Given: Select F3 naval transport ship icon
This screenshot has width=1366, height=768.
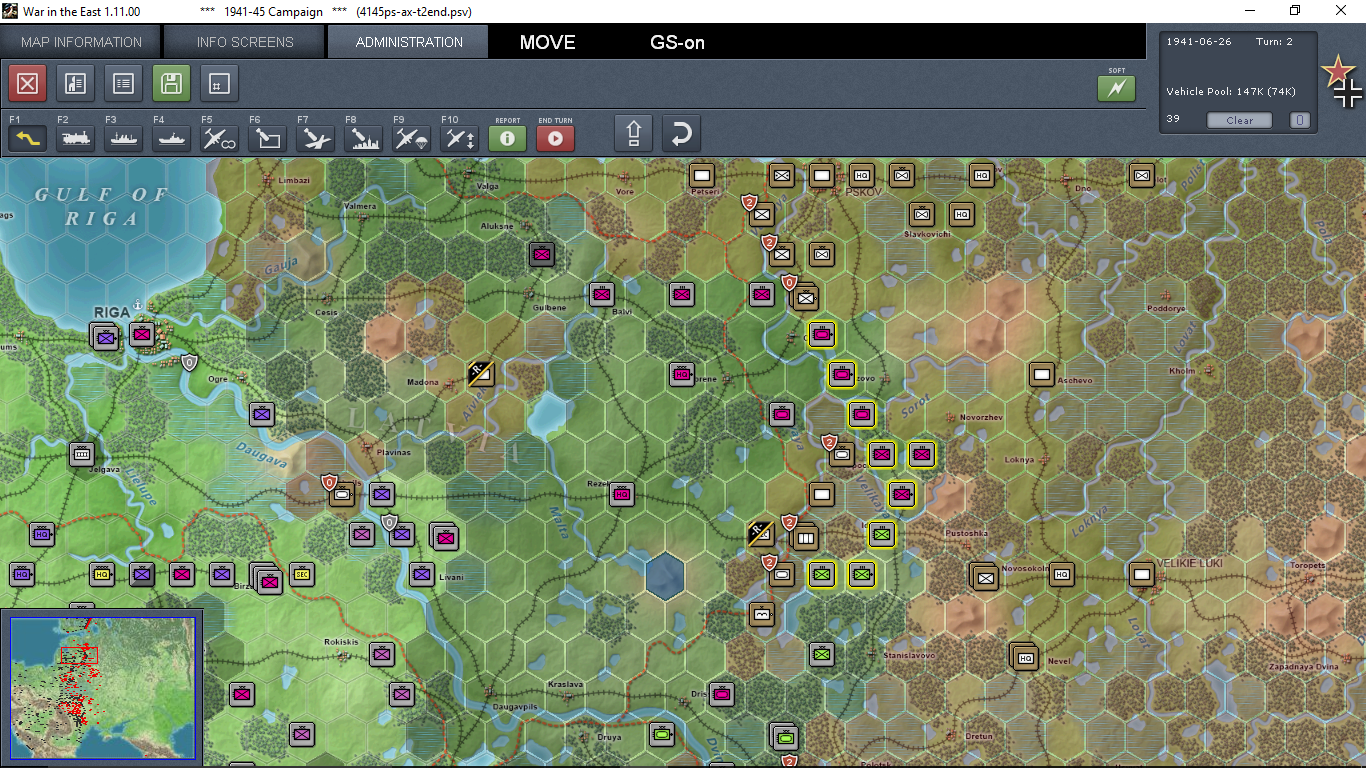Looking at the screenshot, I should (123, 138).
